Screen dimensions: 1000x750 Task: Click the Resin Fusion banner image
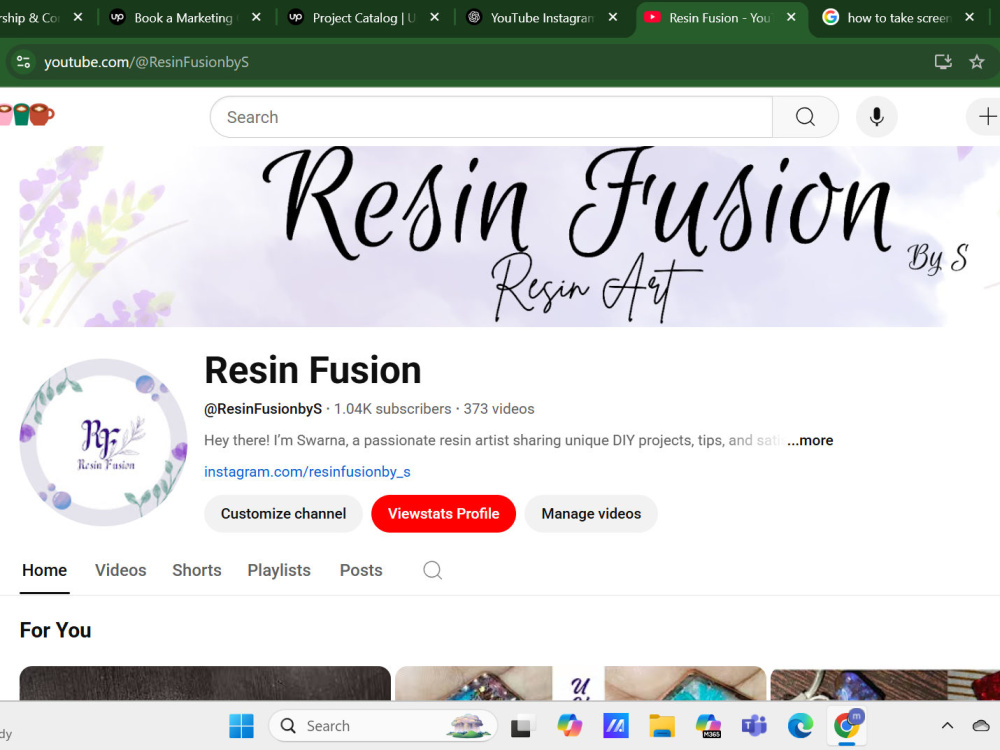[510, 237]
